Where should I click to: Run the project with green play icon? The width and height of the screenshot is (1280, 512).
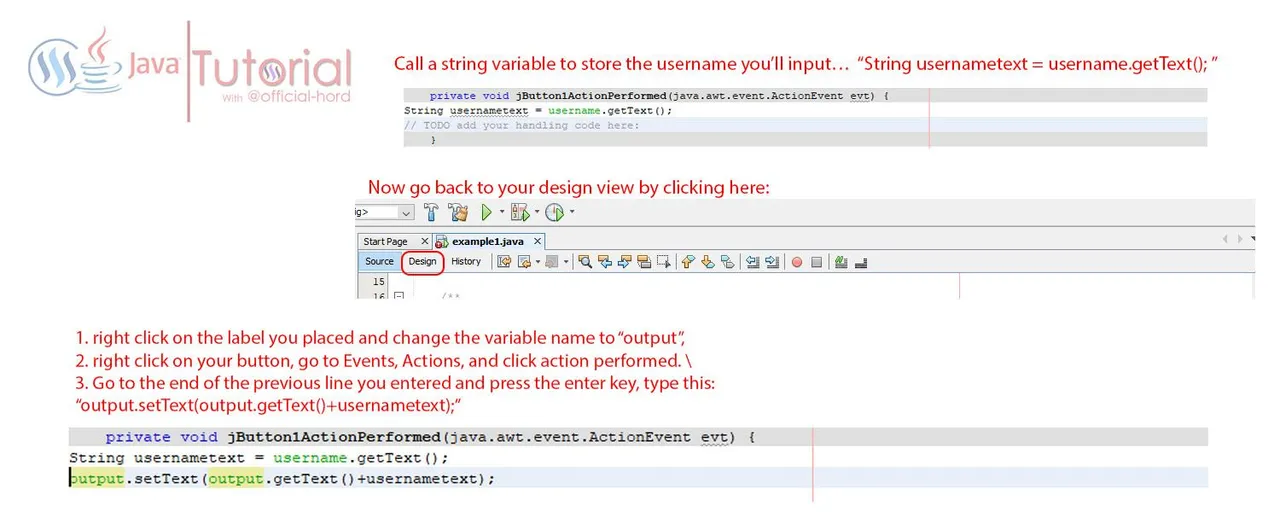coord(486,213)
